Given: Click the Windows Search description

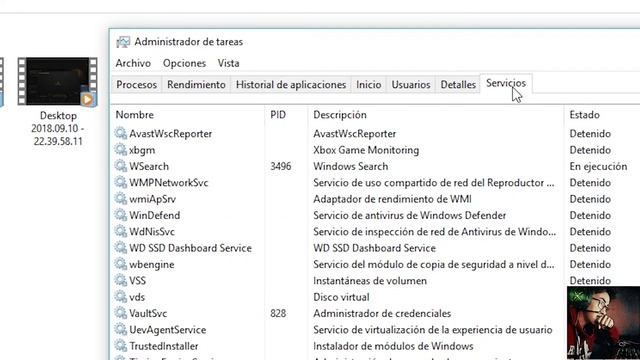Looking at the screenshot, I should [x=351, y=166].
